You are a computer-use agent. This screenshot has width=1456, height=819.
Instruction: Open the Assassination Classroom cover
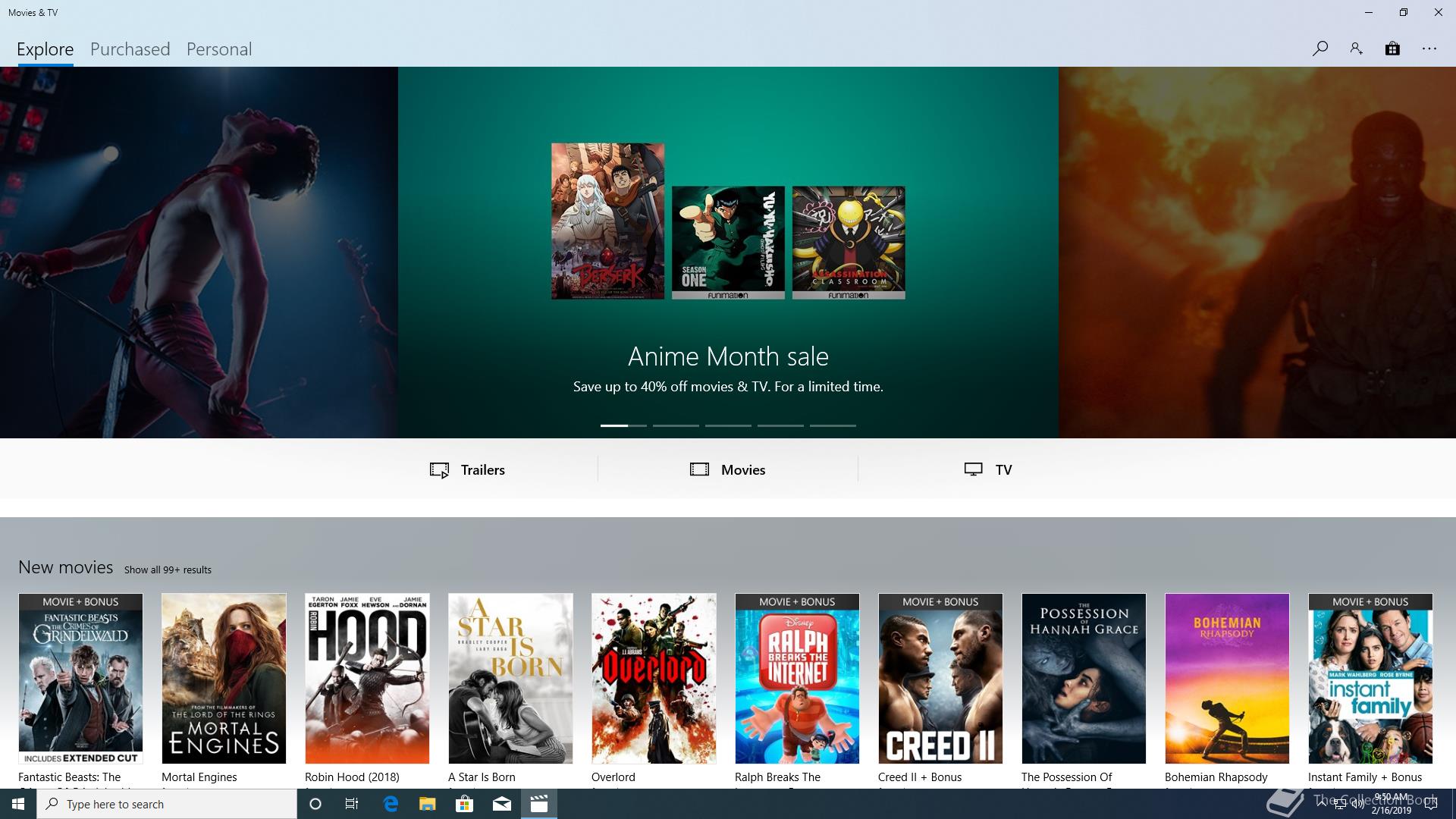[849, 243]
